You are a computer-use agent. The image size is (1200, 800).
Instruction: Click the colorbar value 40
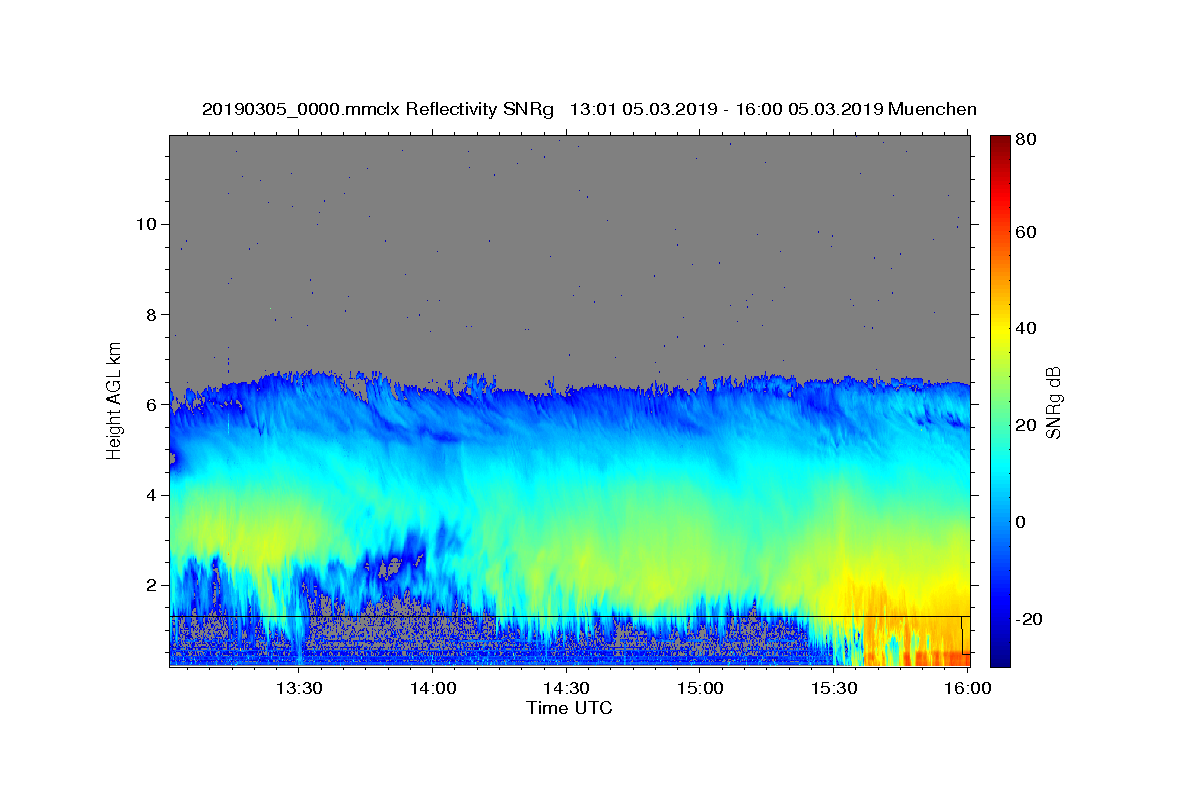[x=1025, y=328]
